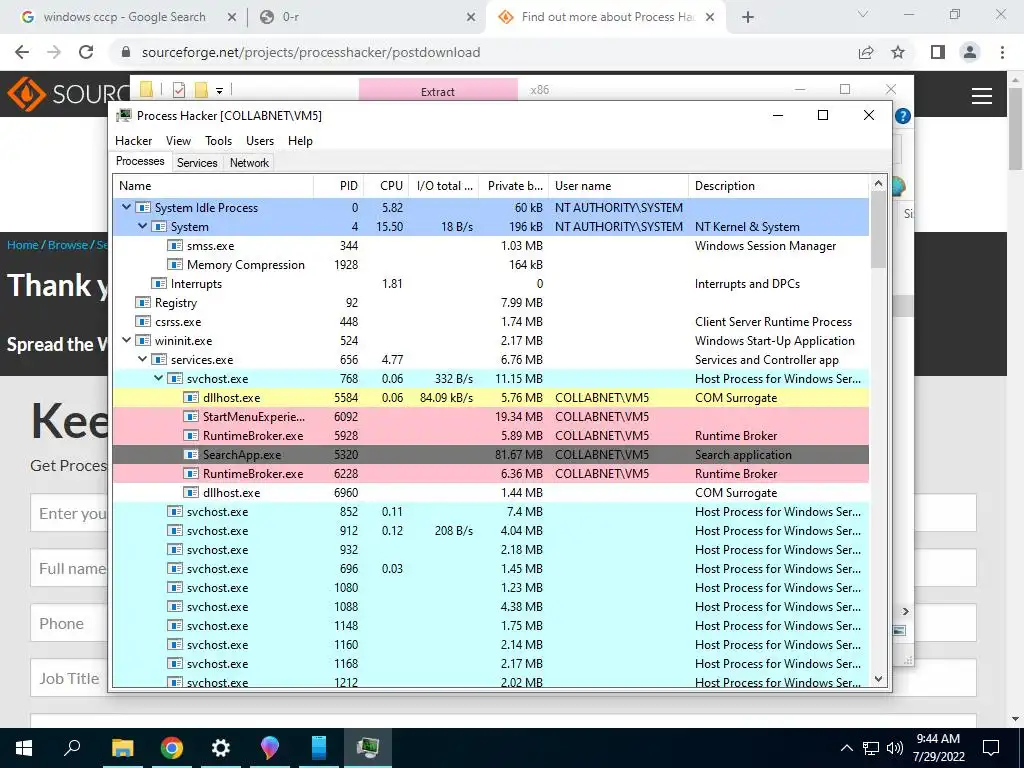
Task: Select RuntimeBroker.exe PID 6228 row
Action: pos(490,473)
